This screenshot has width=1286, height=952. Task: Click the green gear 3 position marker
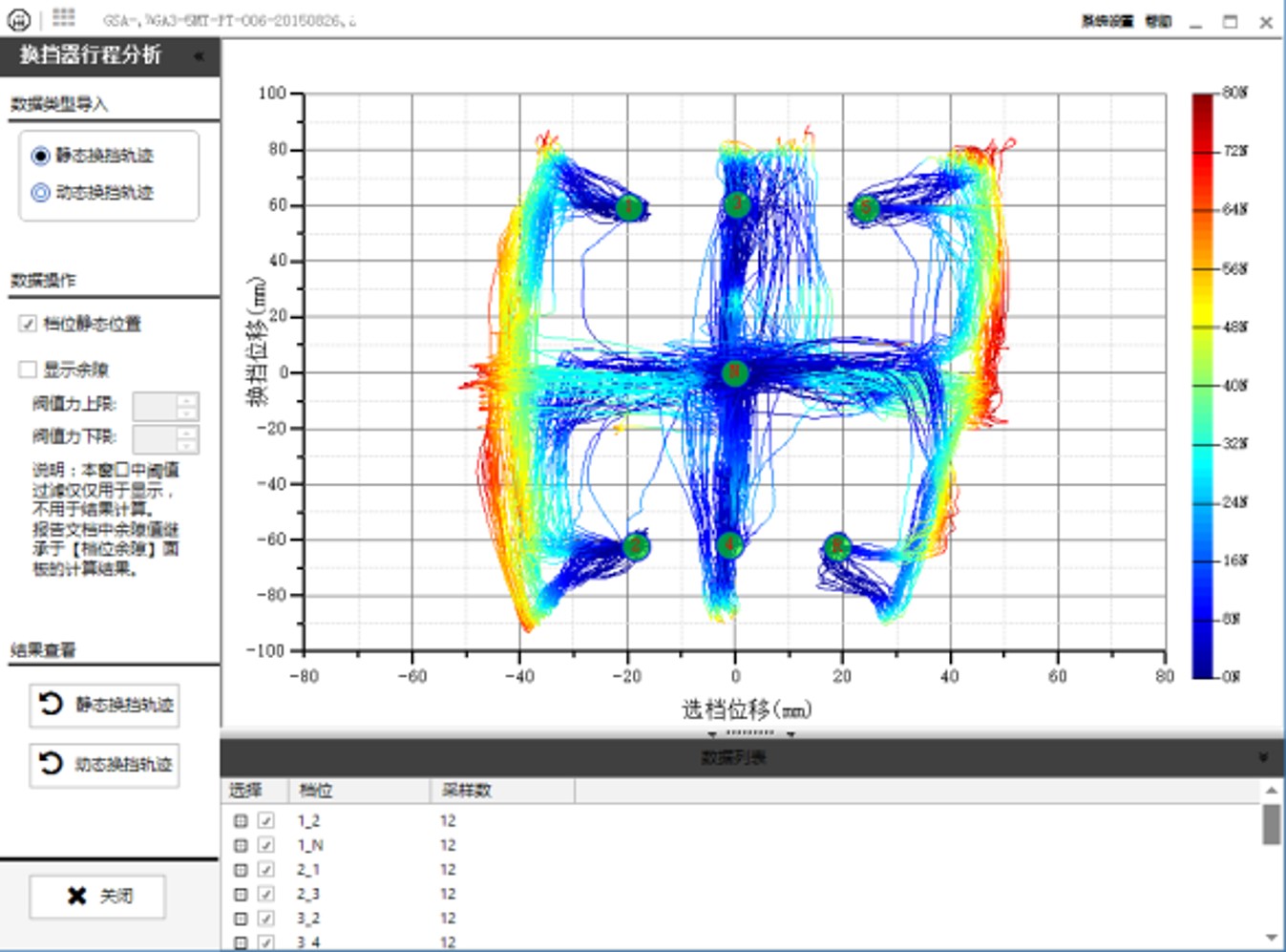736,204
